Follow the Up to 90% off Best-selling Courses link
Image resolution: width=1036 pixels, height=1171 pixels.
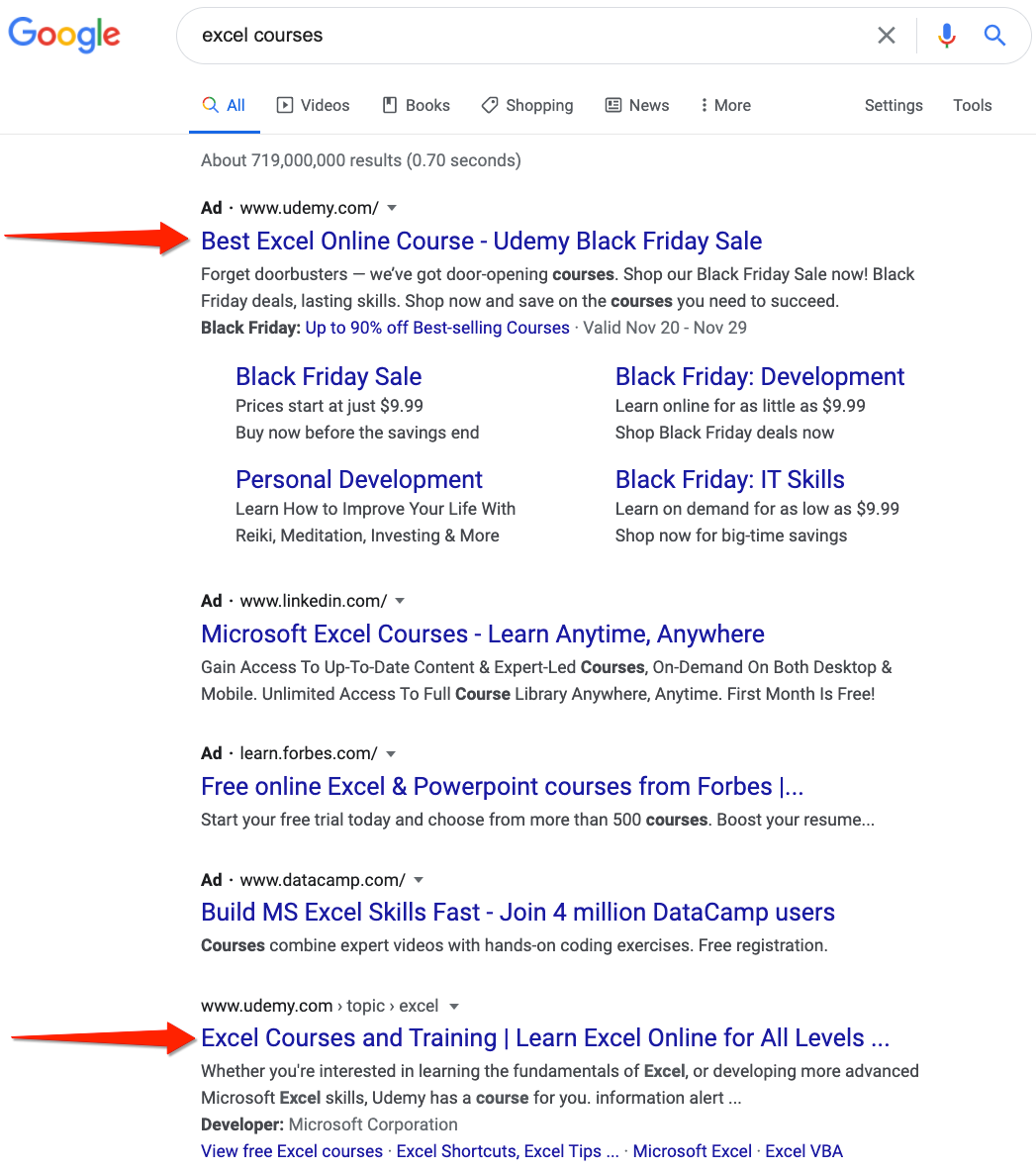(x=437, y=328)
